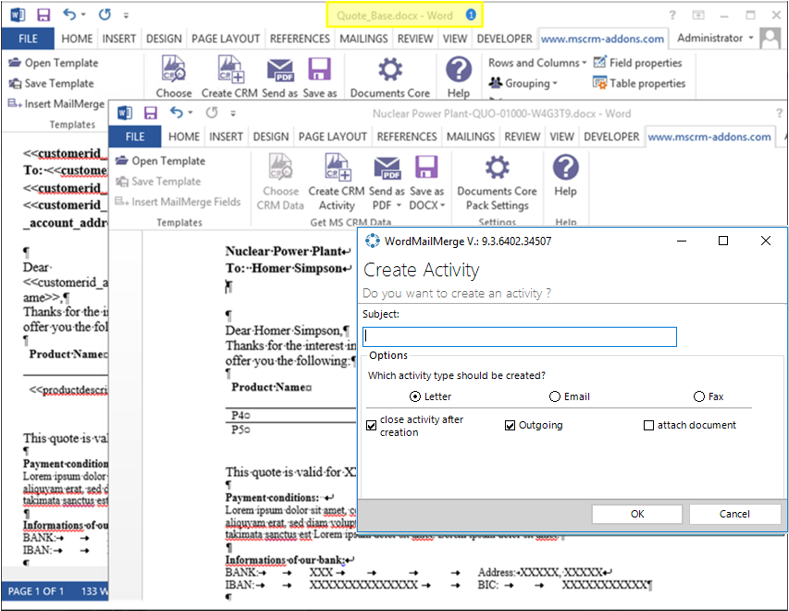This screenshot has height=611, width=789.
Task: Click Cancel in Create Activity dialog
Action: (734, 514)
